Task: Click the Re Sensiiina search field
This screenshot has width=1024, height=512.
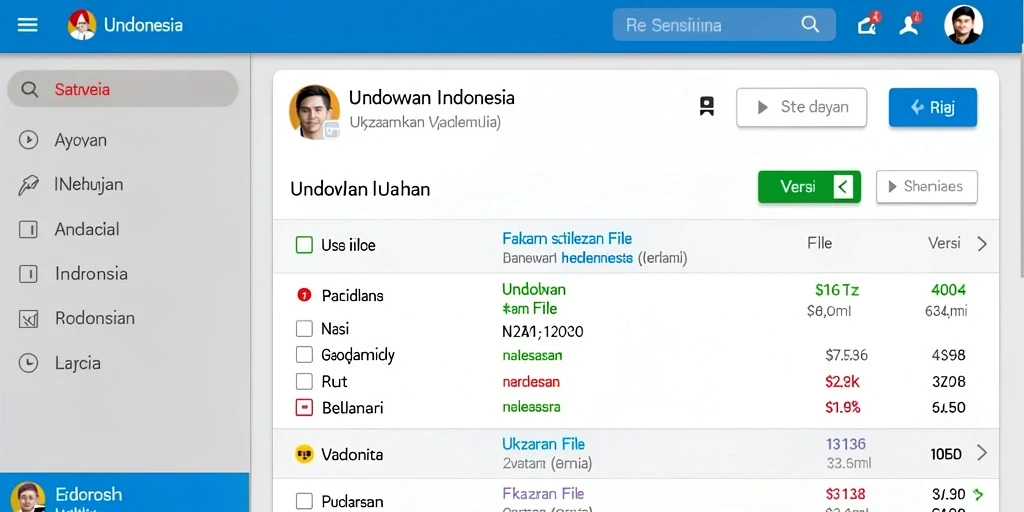Action: point(724,25)
